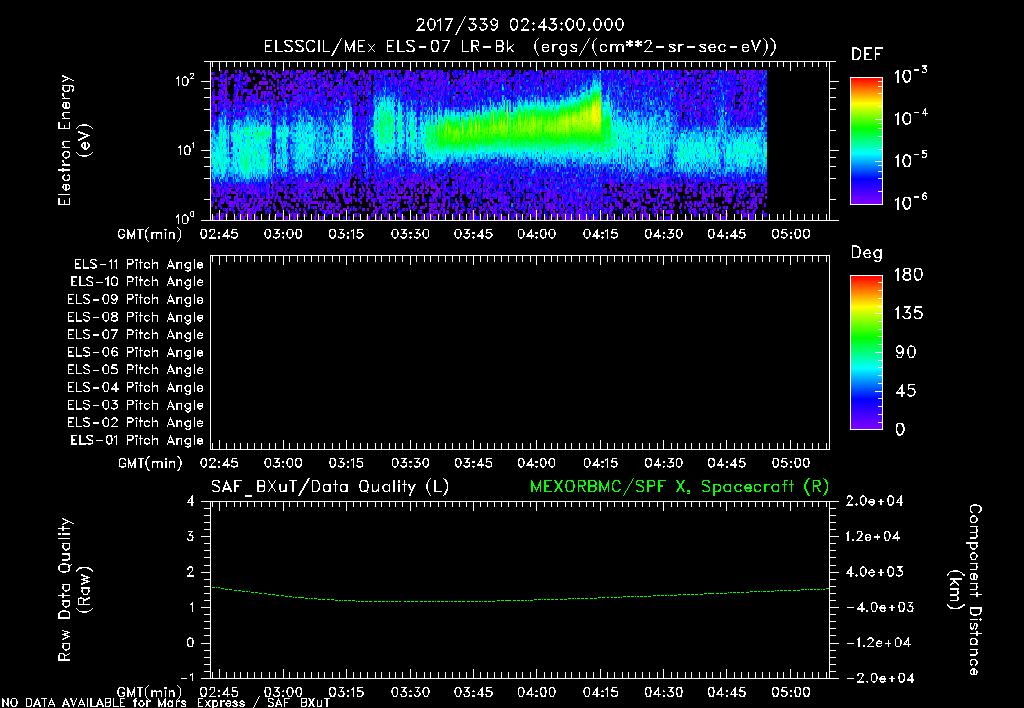
Task: Click 'ELS-09 Pitch Angle' row label
Action: (135, 300)
